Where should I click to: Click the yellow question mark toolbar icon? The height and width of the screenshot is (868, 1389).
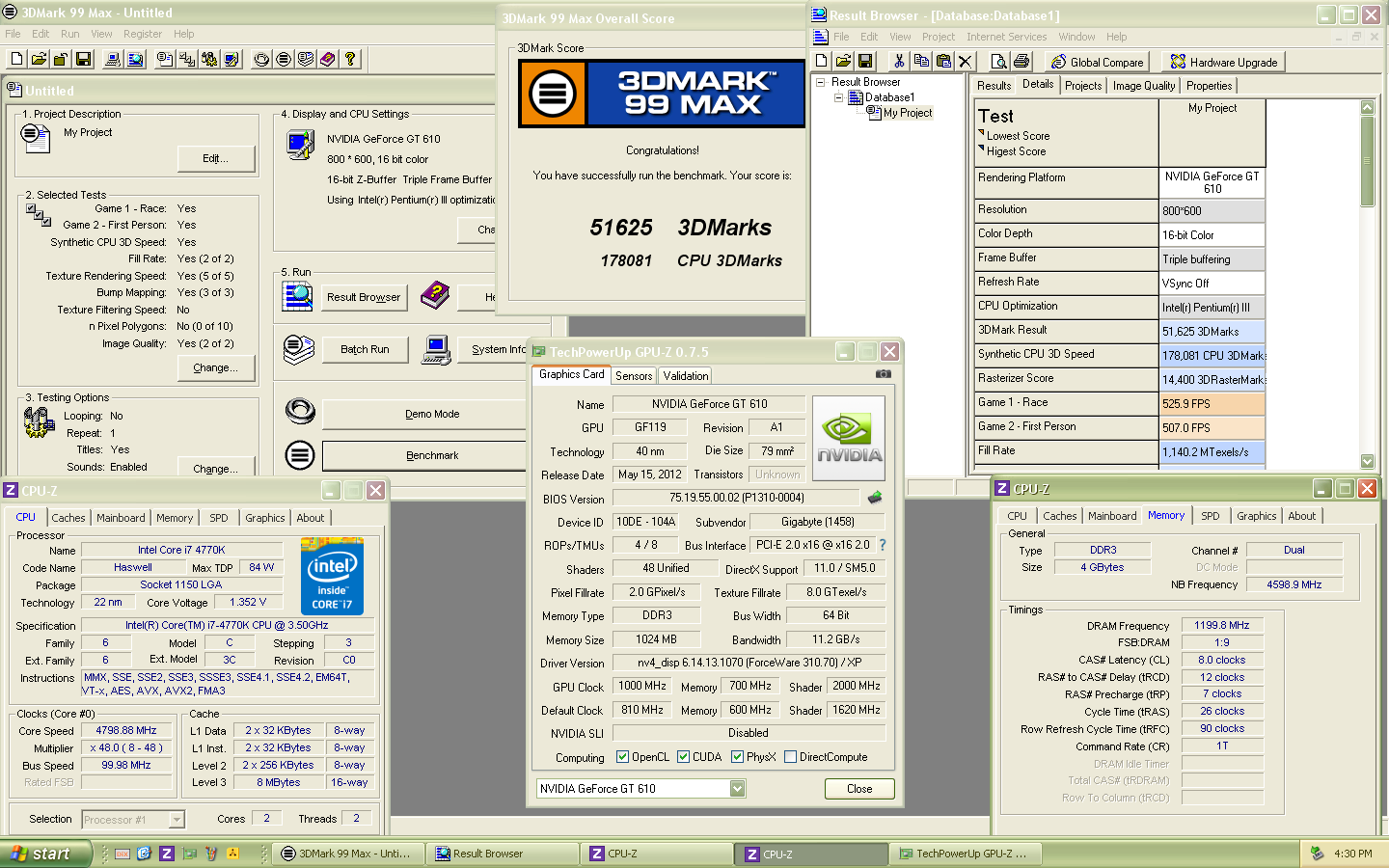coord(350,60)
